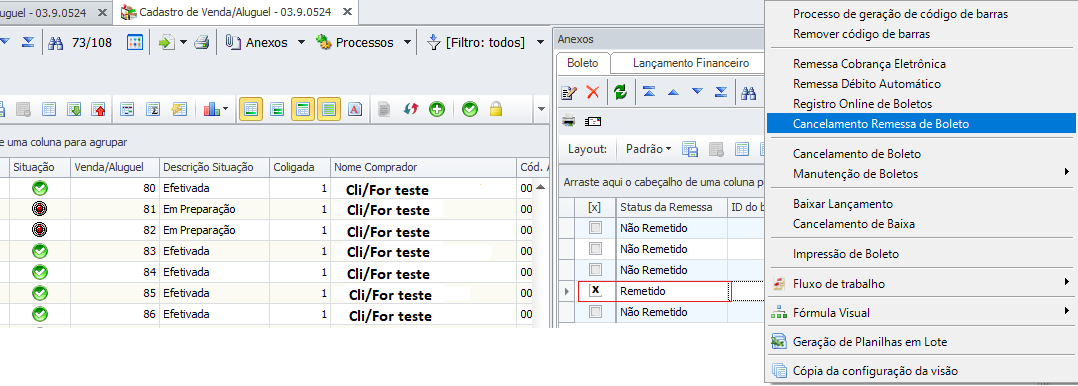Expand the Manutenção de Boletos submenu
1078x386 pixels.
point(1066,172)
